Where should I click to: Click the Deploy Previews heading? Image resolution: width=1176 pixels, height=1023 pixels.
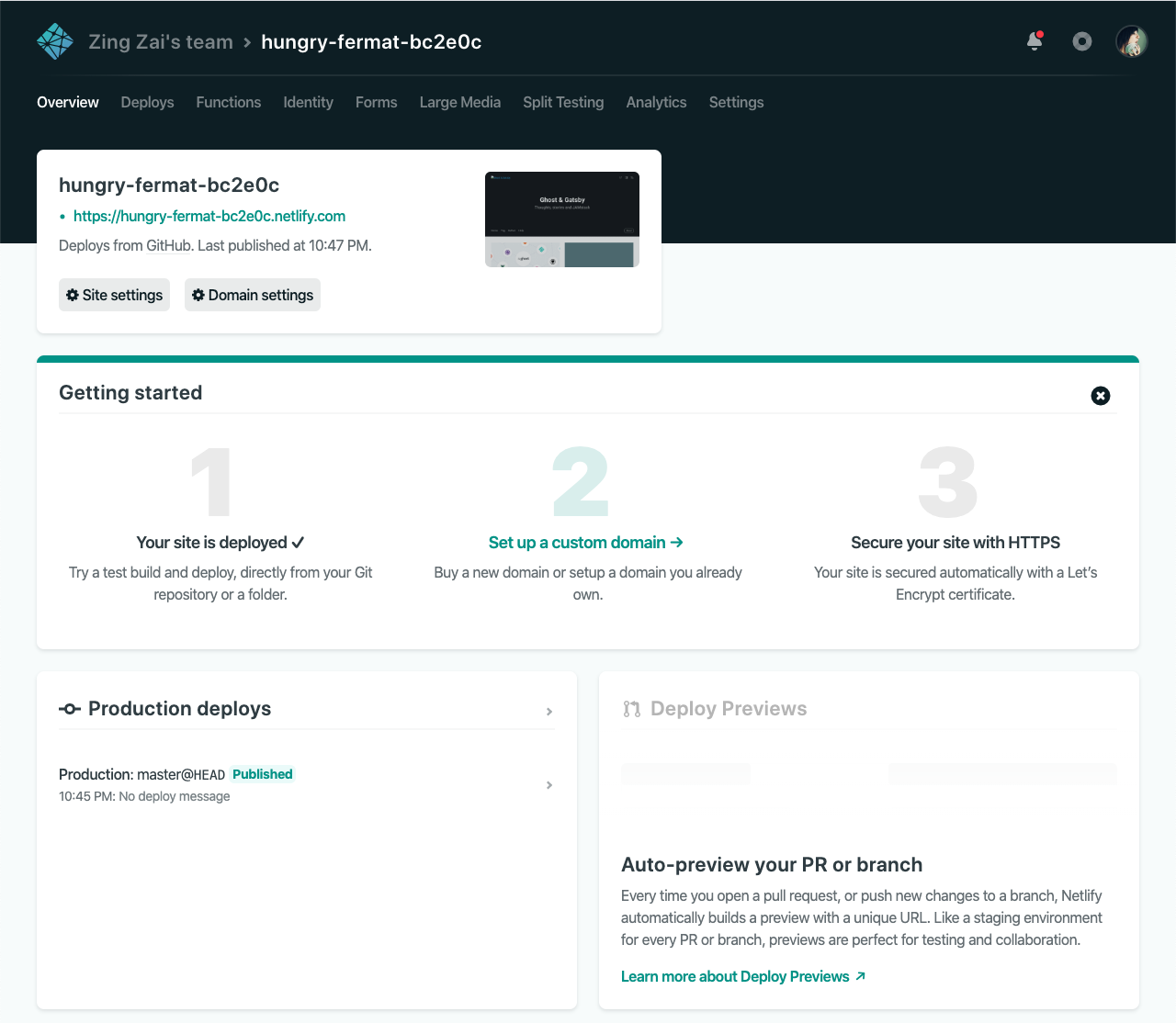(729, 709)
